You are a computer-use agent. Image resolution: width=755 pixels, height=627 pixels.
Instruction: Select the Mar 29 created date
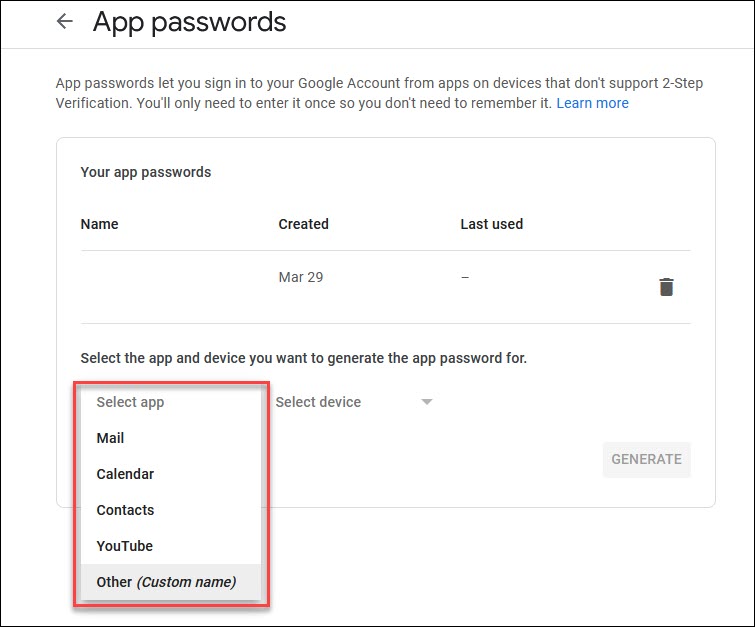(301, 277)
